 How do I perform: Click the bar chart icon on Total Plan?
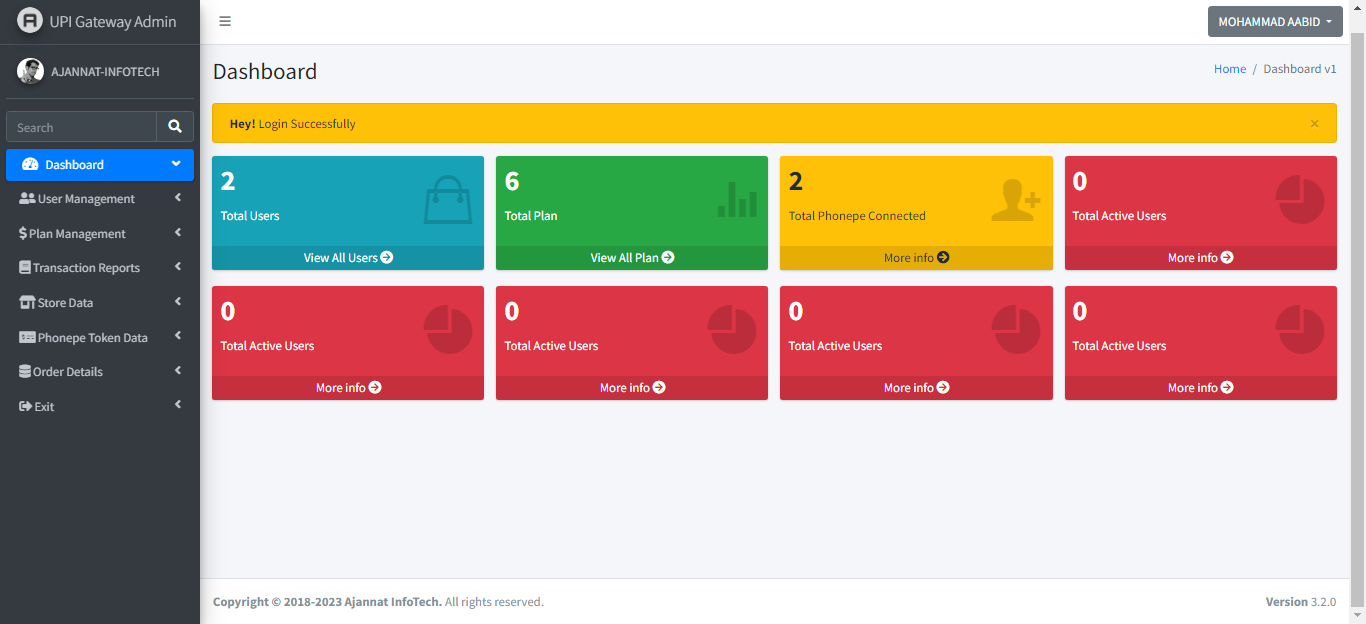(x=737, y=199)
